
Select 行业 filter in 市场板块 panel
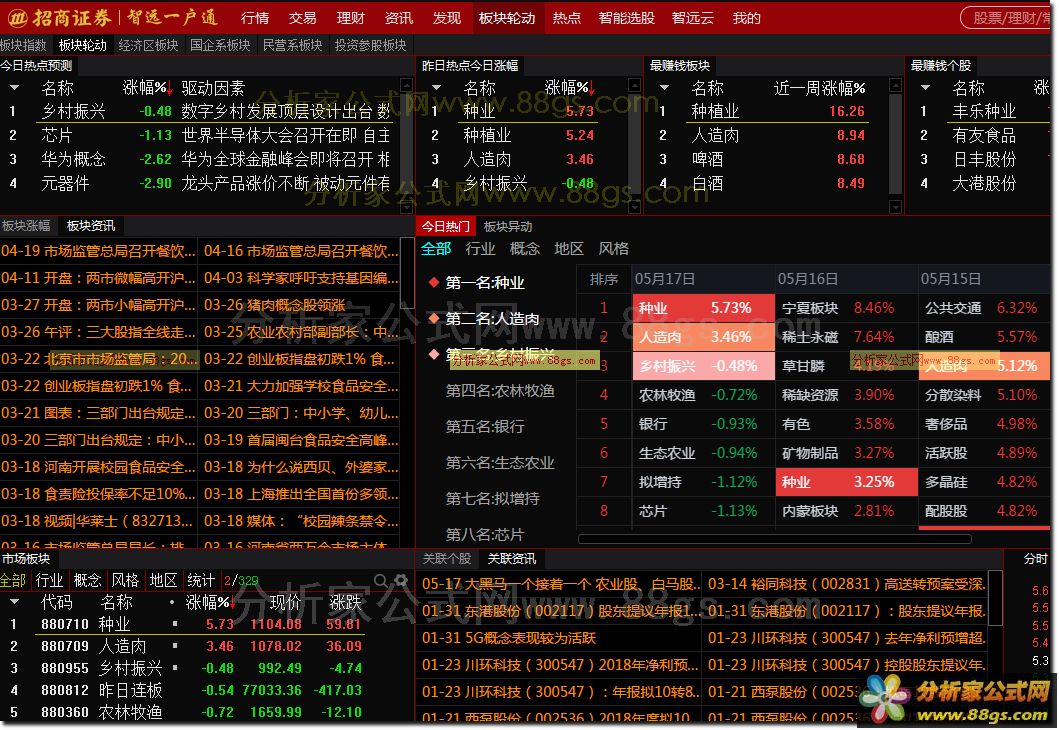[x=49, y=580]
